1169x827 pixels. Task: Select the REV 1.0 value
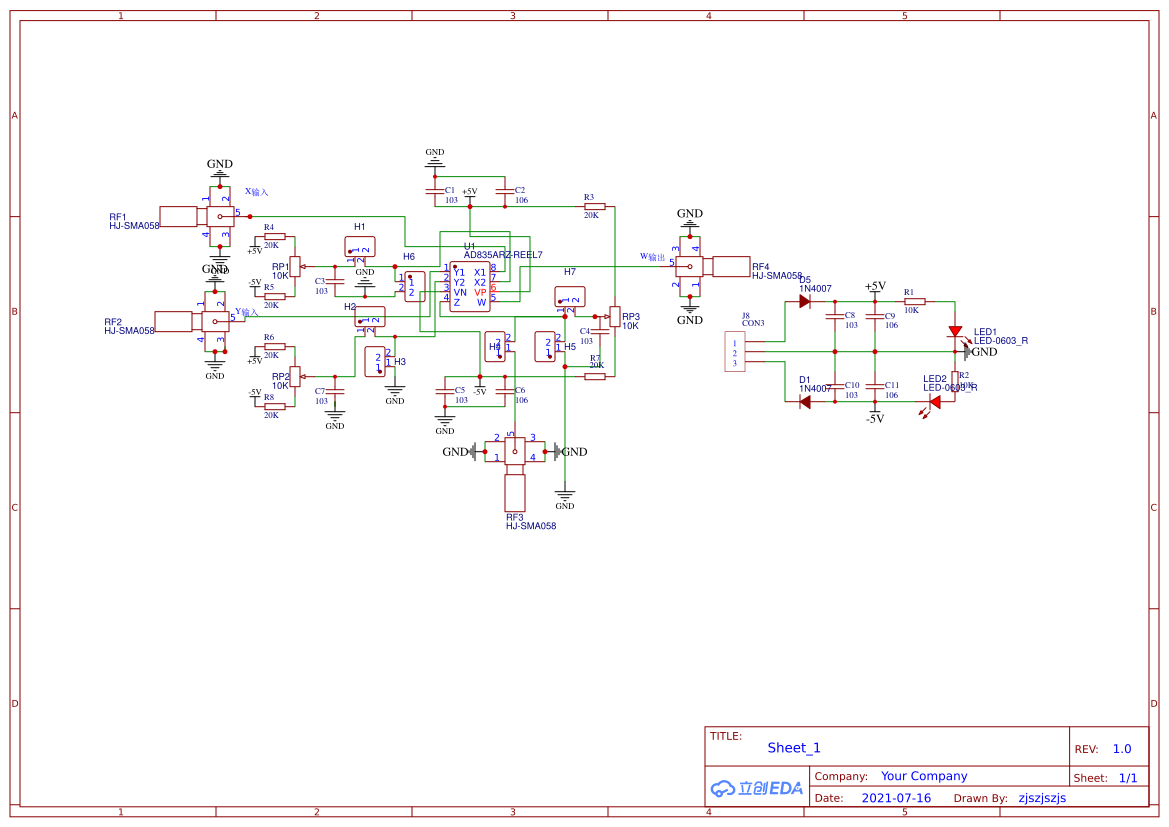tap(1122, 749)
